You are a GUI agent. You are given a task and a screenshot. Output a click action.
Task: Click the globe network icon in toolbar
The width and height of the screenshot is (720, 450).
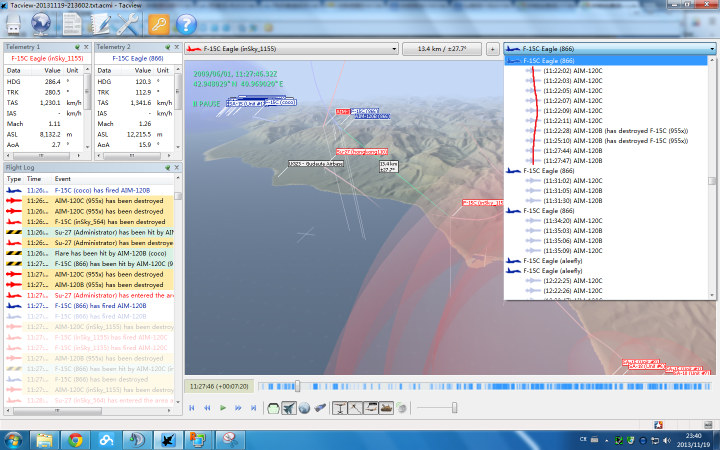pyautogui.click(x=43, y=22)
